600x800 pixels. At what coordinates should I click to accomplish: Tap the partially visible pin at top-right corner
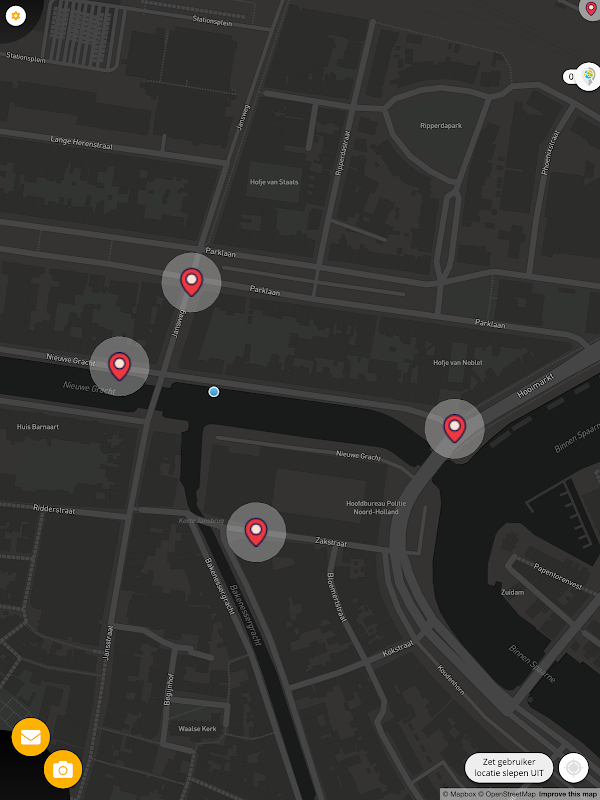click(590, 9)
